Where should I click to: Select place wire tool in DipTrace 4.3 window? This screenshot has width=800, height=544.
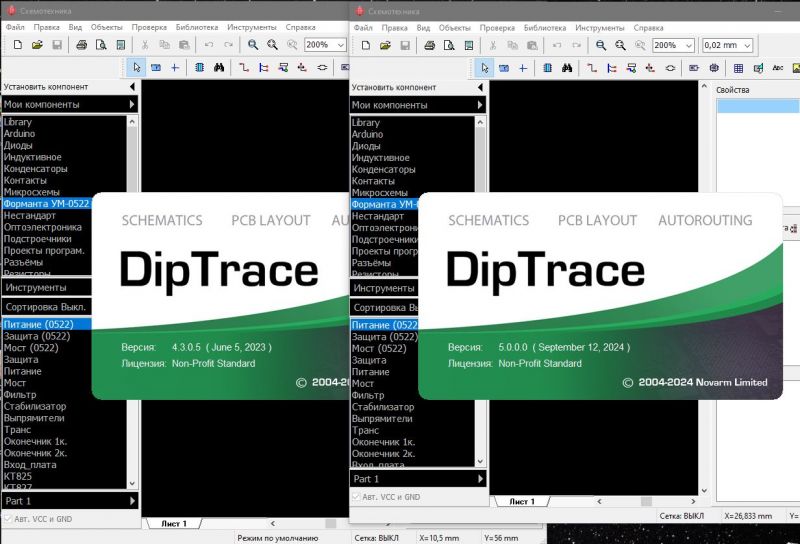click(244, 67)
